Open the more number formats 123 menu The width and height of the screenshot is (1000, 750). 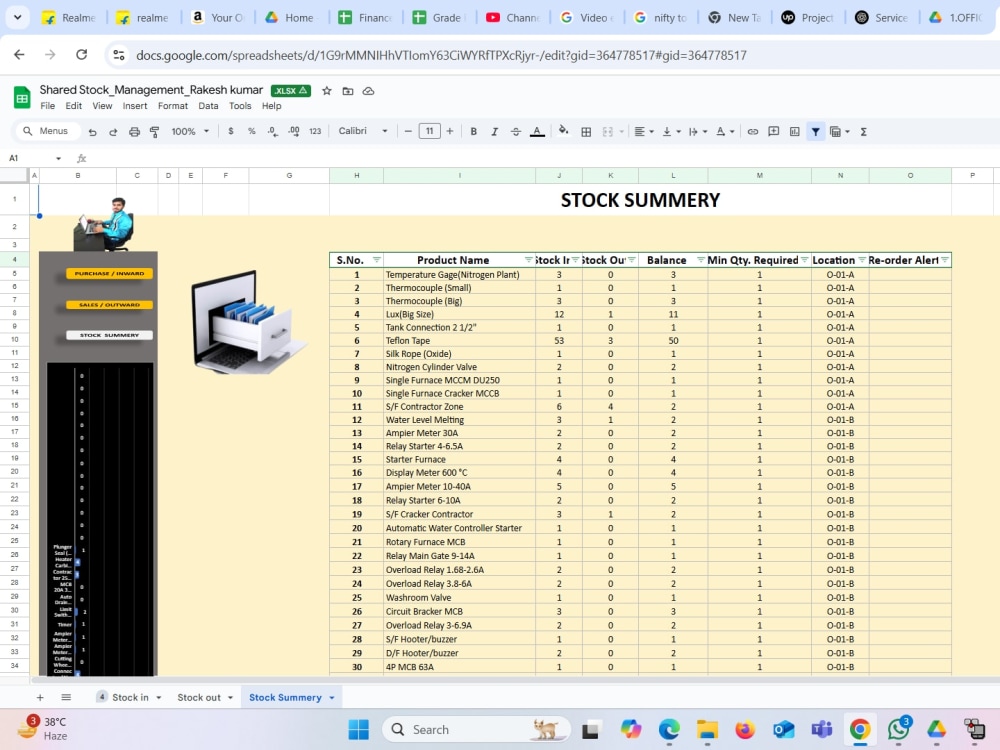[315, 131]
